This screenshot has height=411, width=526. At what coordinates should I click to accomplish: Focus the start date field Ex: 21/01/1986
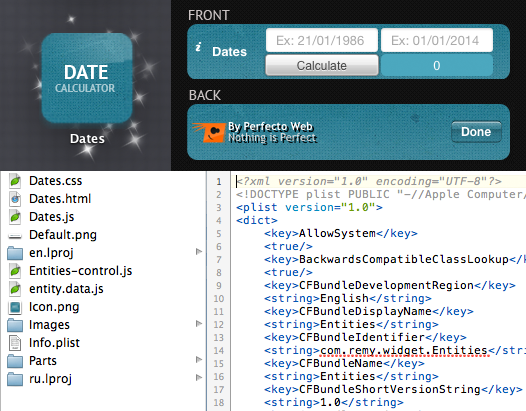pyautogui.click(x=322, y=40)
